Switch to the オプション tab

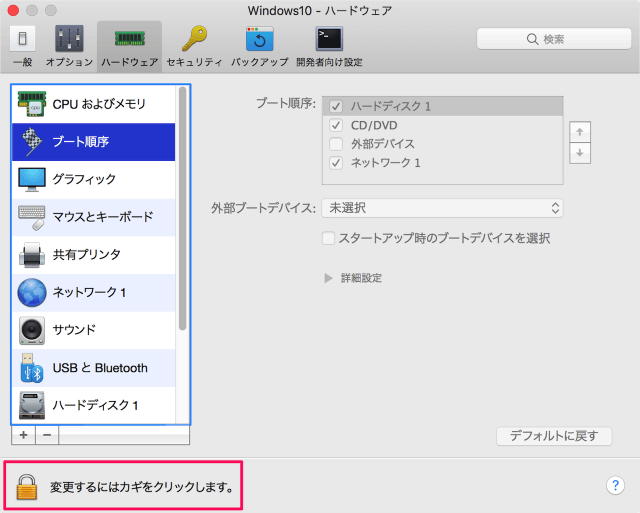[x=69, y=45]
